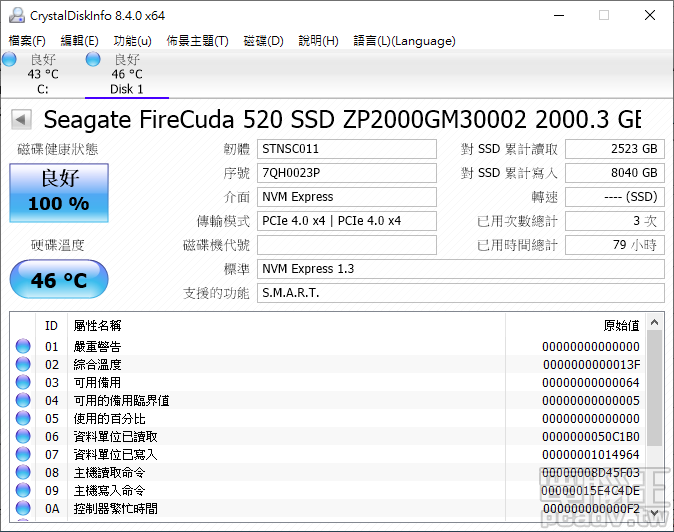
Task: Select raw value 0000000050C1B0
Action: pos(591,437)
